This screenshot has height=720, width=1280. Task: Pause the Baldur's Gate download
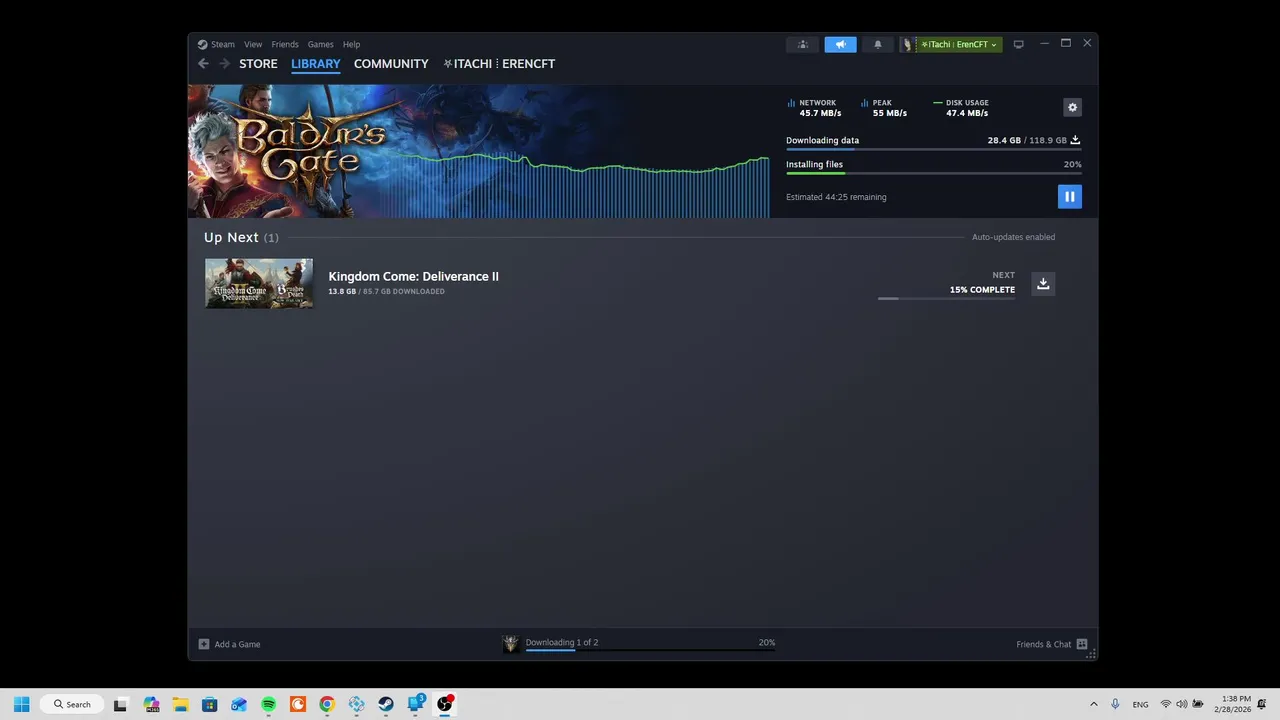point(1069,196)
